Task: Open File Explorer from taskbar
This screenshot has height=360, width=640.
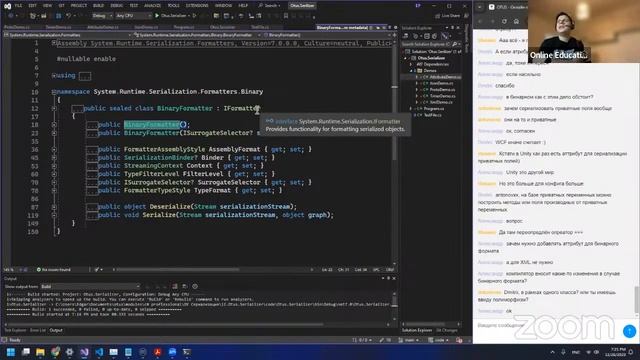Action: [40, 352]
